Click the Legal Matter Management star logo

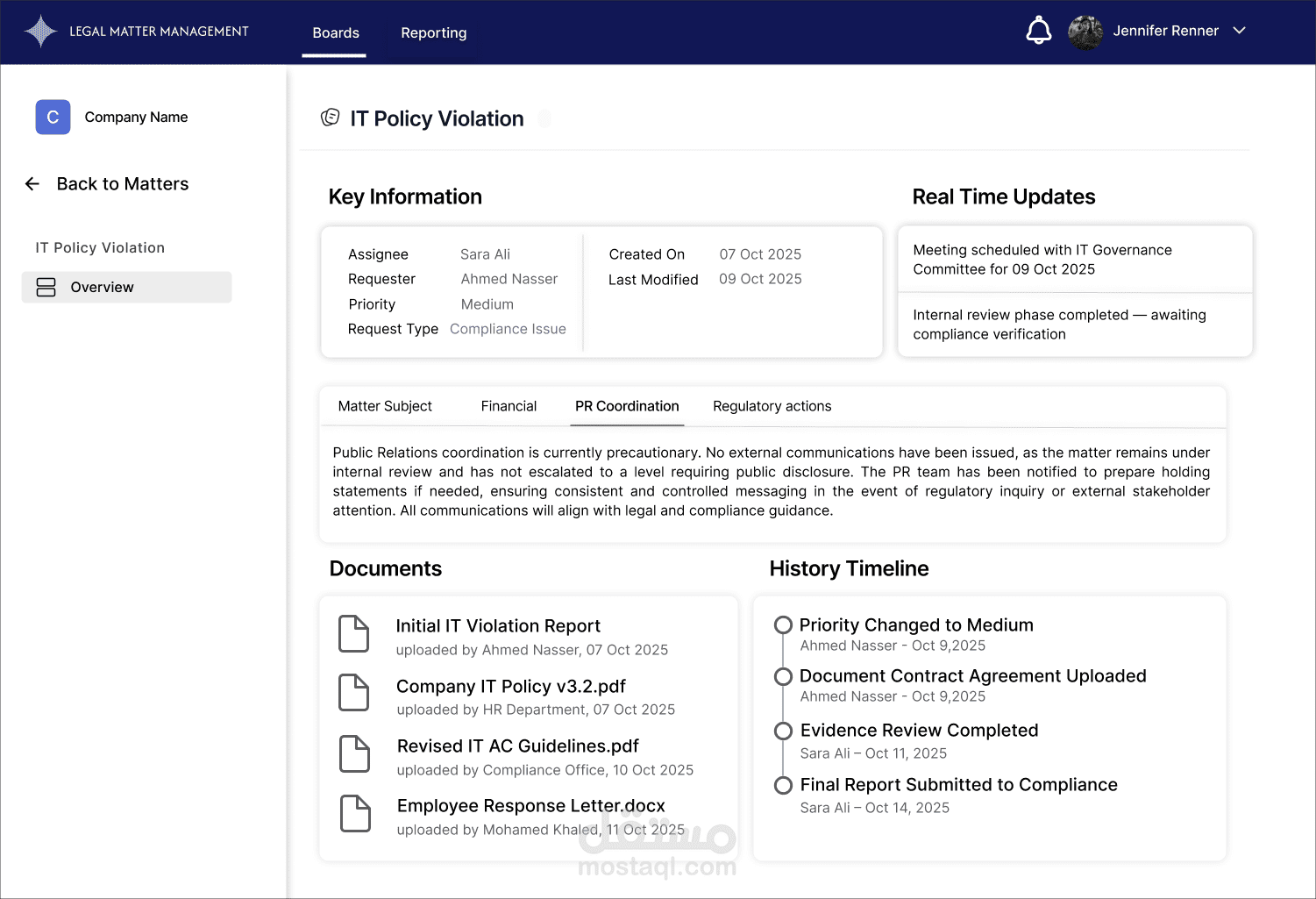pyautogui.click(x=40, y=32)
